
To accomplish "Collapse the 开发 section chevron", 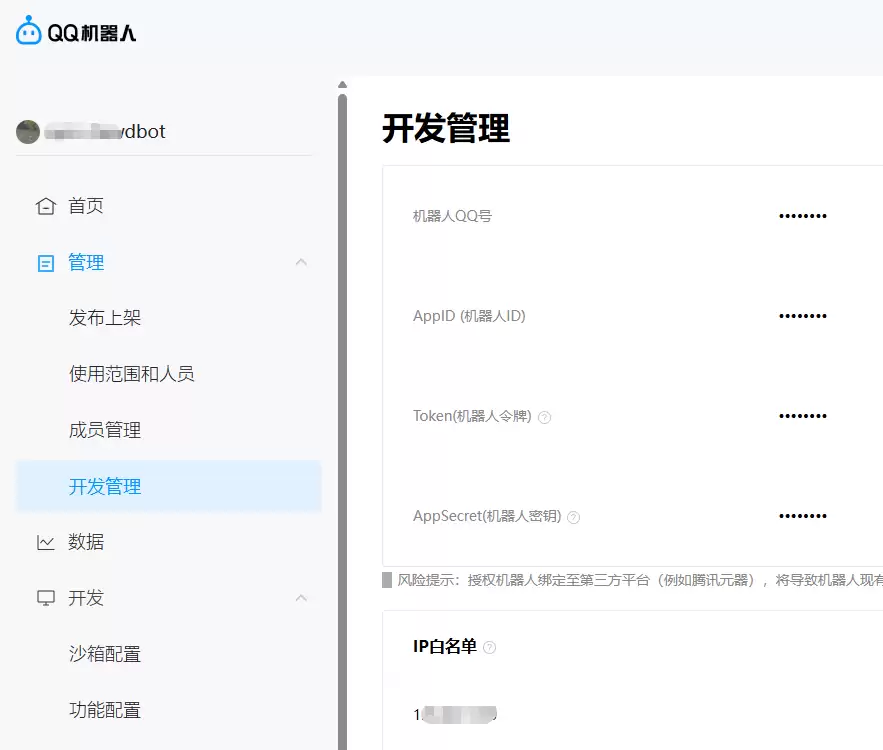I will click(x=301, y=598).
